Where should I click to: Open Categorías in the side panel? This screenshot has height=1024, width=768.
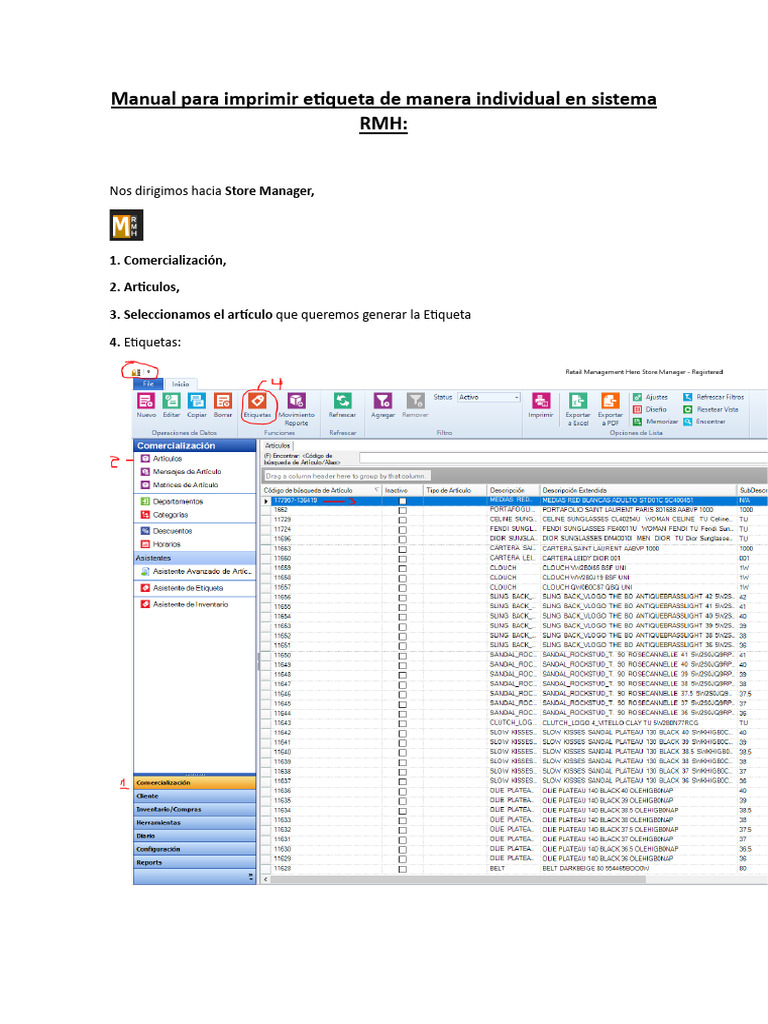pos(164,515)
